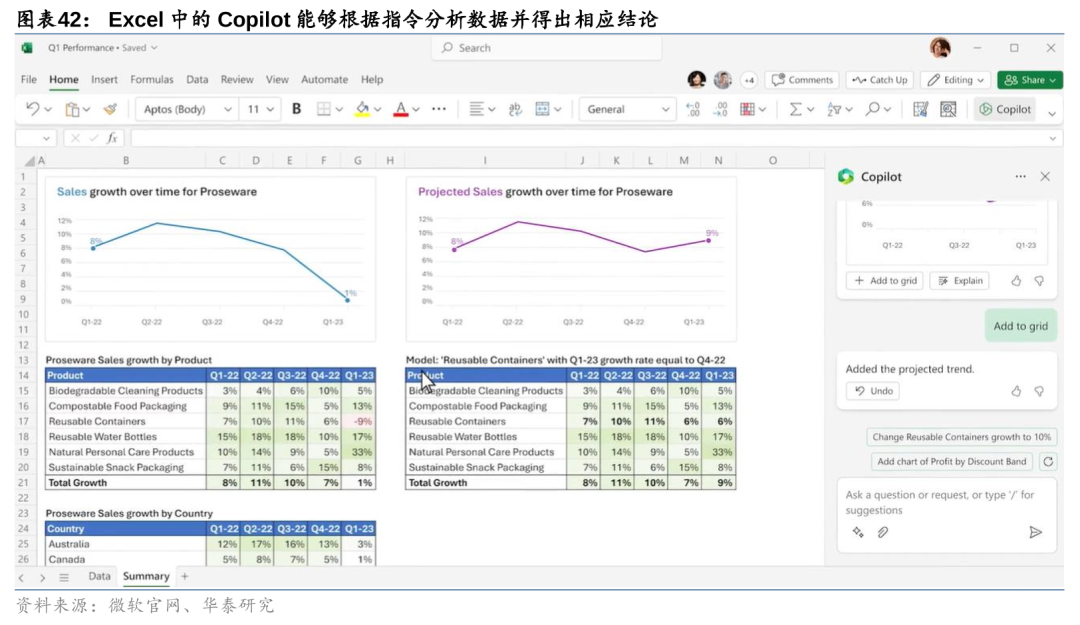The image size is (1080, 625).
Task: Switch to the Formulas tab
Action: 152,79
